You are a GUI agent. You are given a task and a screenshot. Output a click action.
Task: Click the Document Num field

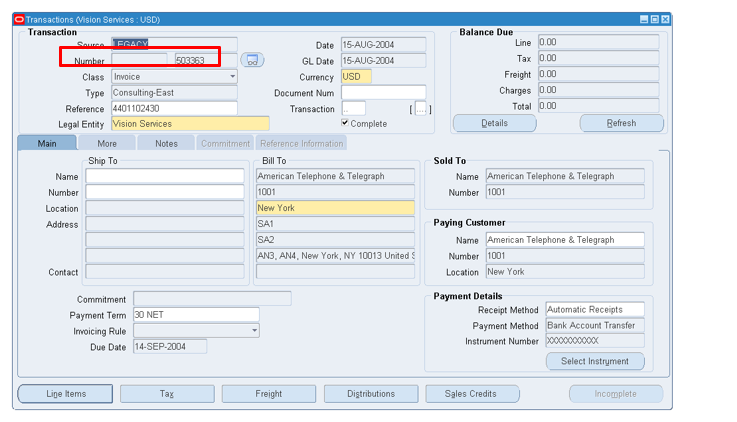point(384,93)
